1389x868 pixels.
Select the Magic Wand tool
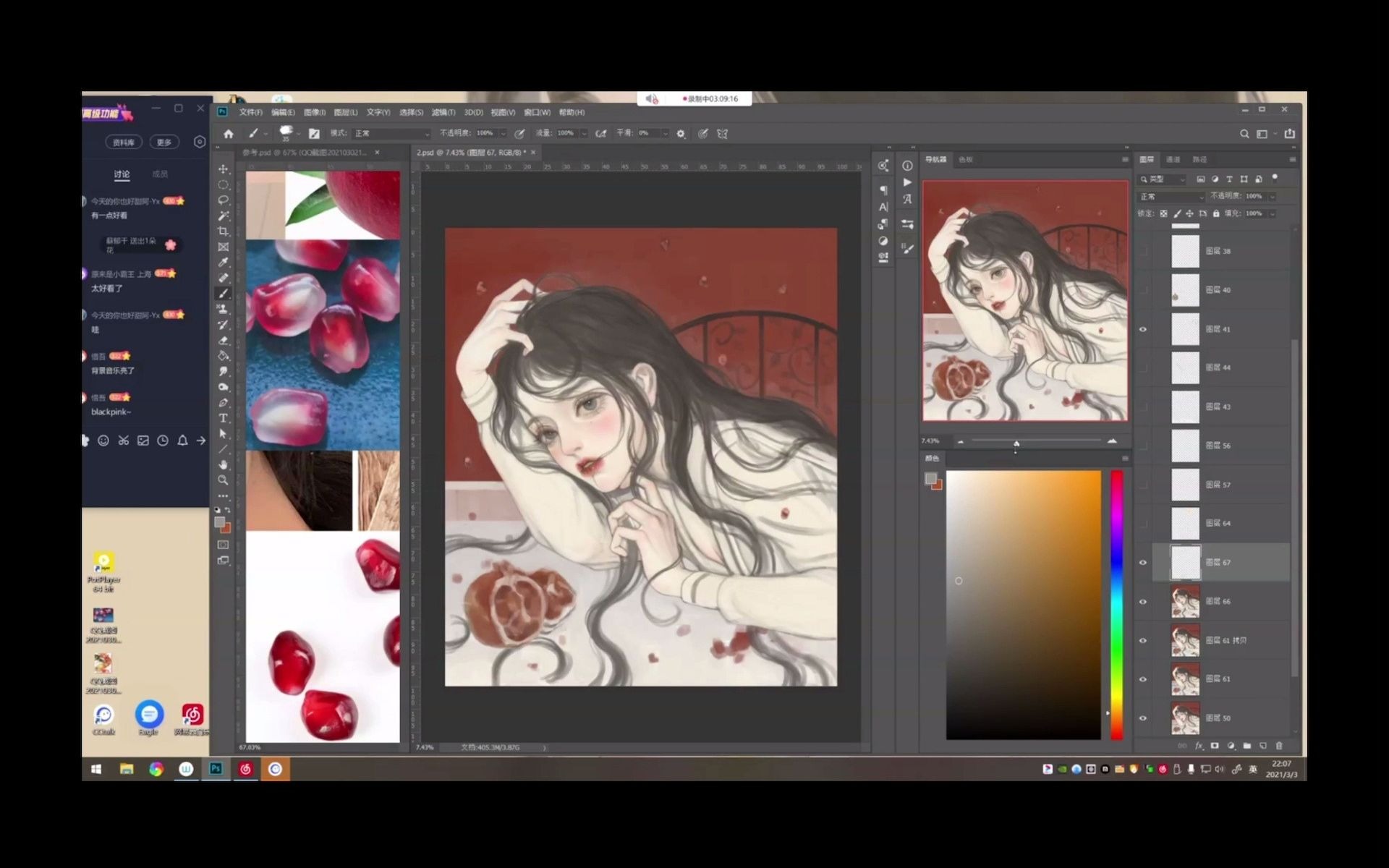(223, 216)
